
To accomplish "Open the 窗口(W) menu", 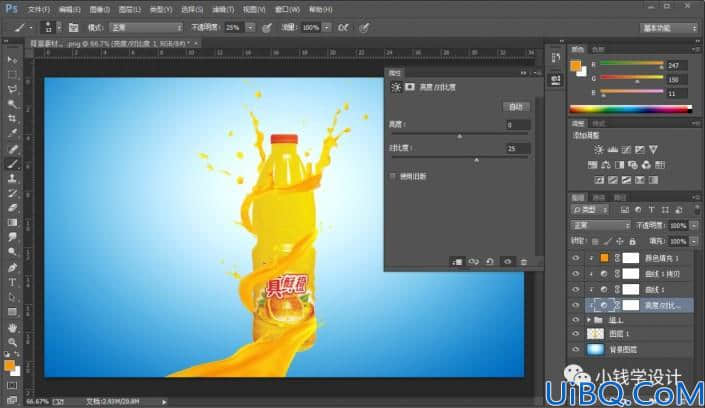I will 287,9.
